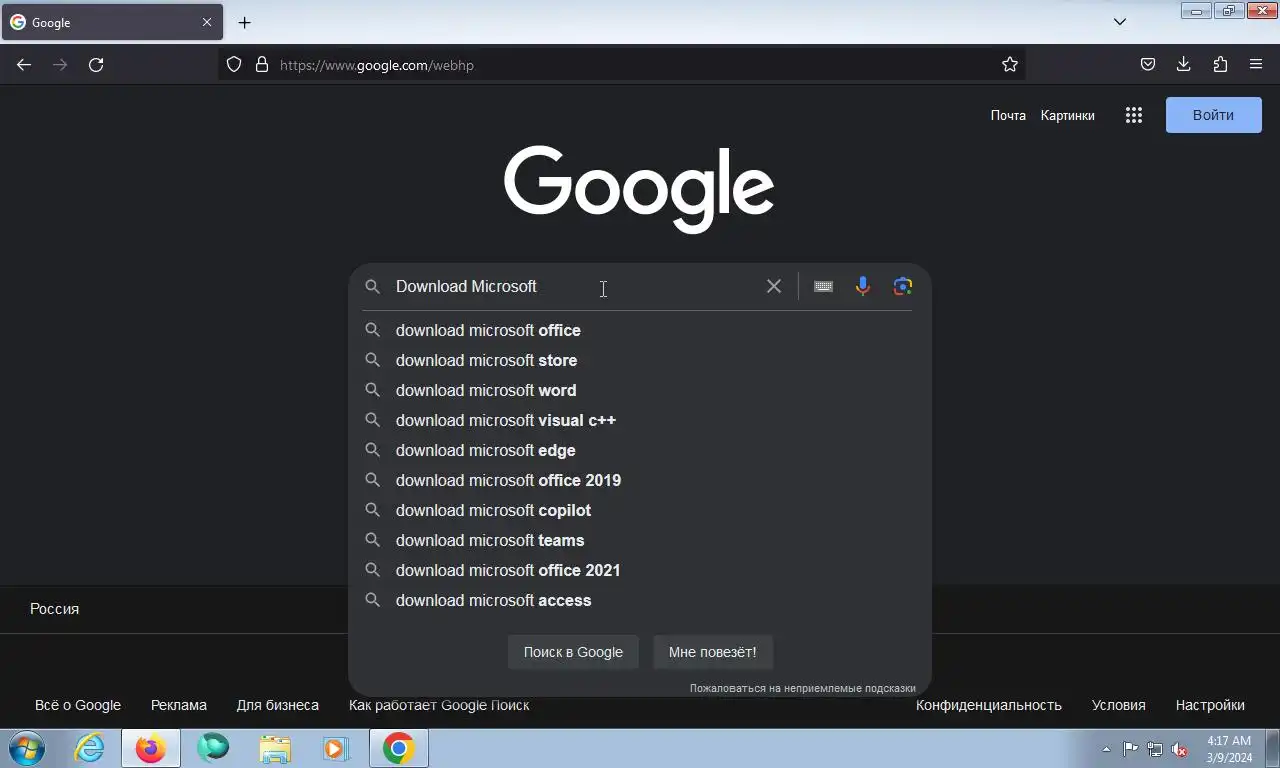Viewport: 1280px width, 768px height.
Task: Open Firefox downloads panel
Action: (1184, 65)
